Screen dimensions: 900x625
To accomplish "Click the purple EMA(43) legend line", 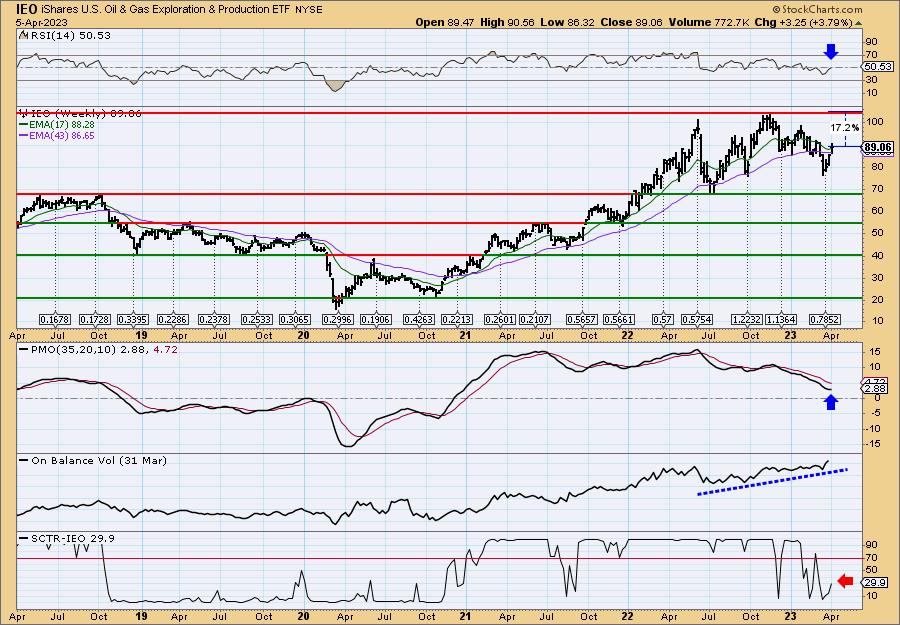I will 24,136.
